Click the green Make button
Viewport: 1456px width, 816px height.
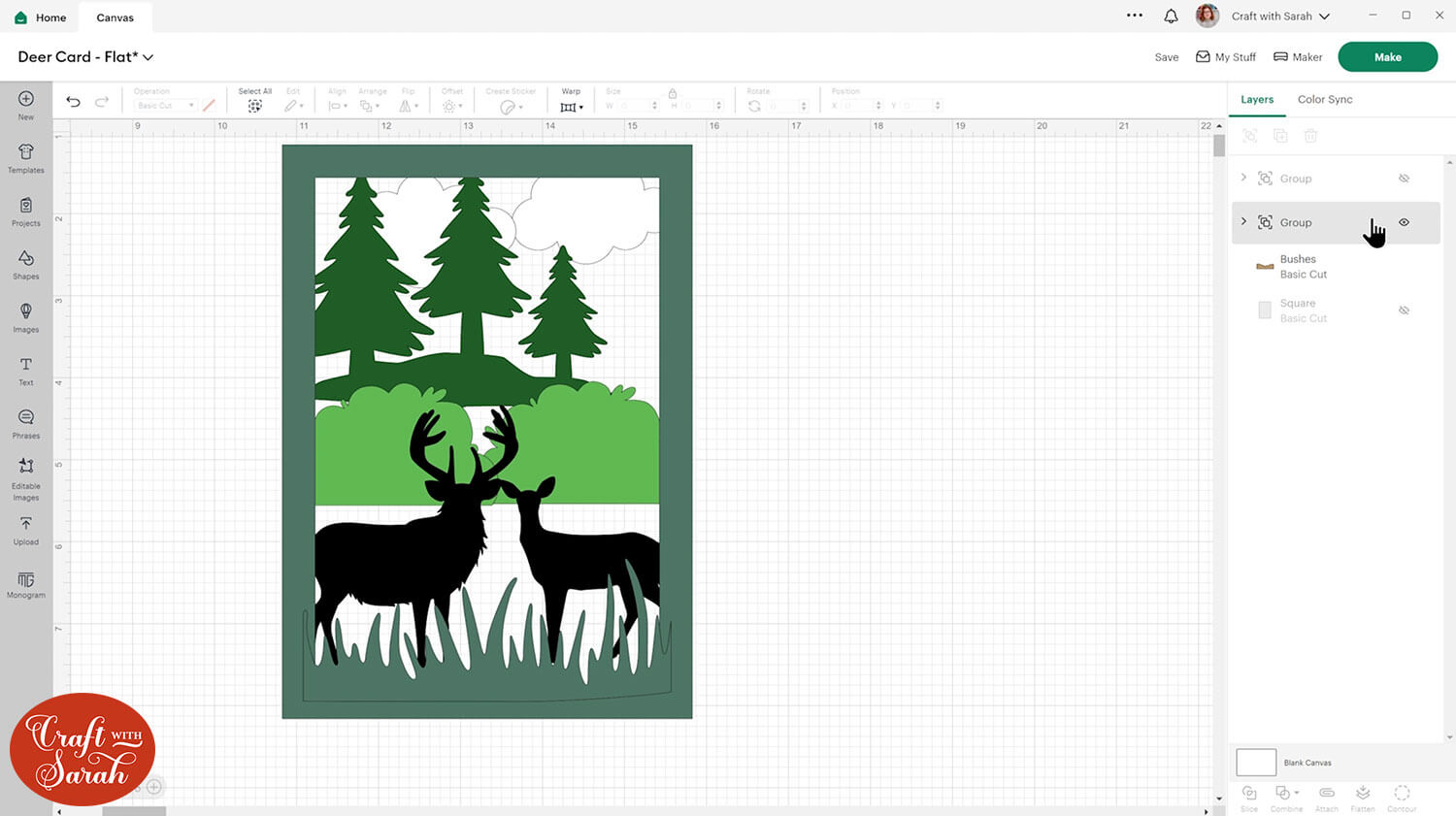(1387, 57)
